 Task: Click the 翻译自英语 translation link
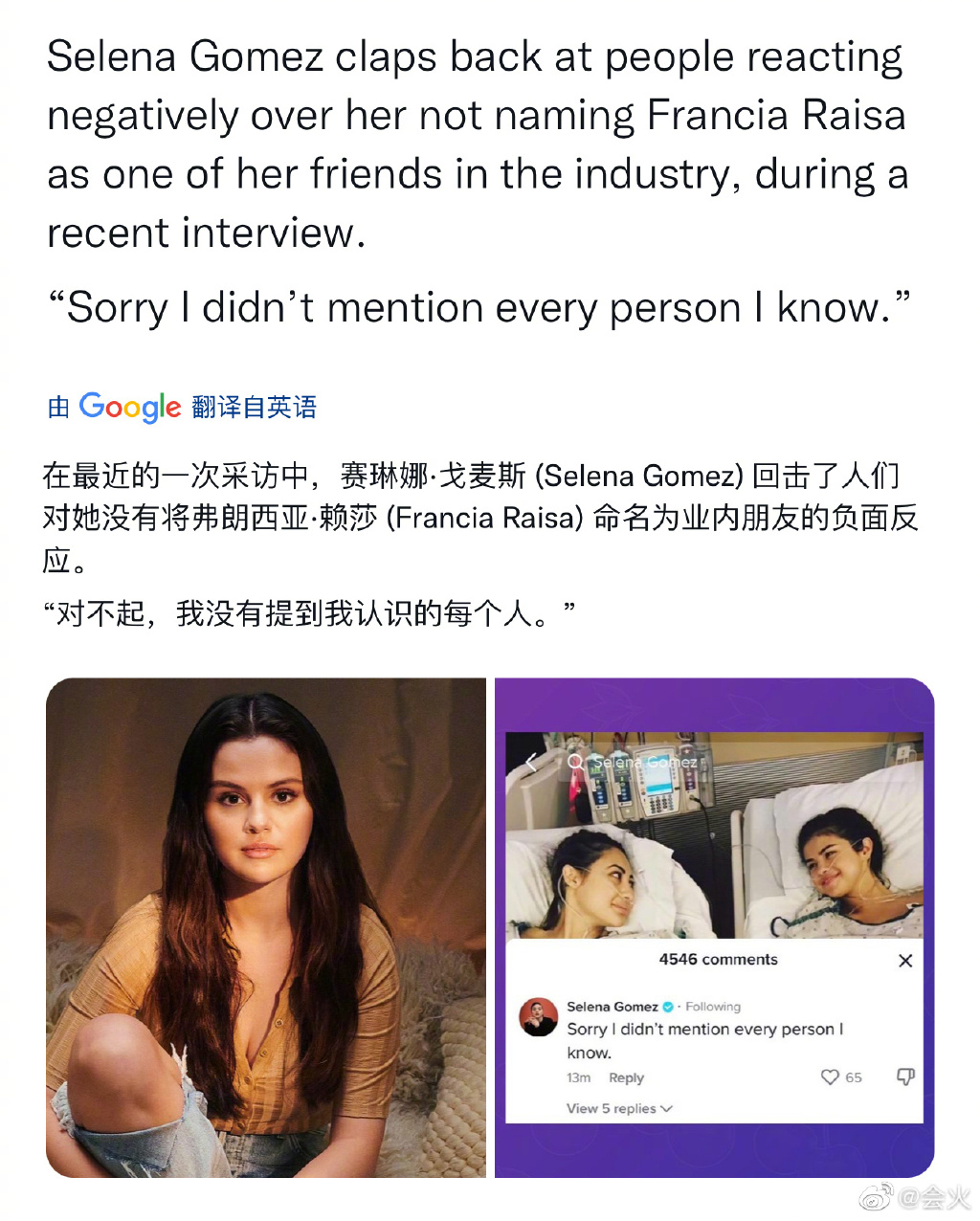[x=254, y=408]
